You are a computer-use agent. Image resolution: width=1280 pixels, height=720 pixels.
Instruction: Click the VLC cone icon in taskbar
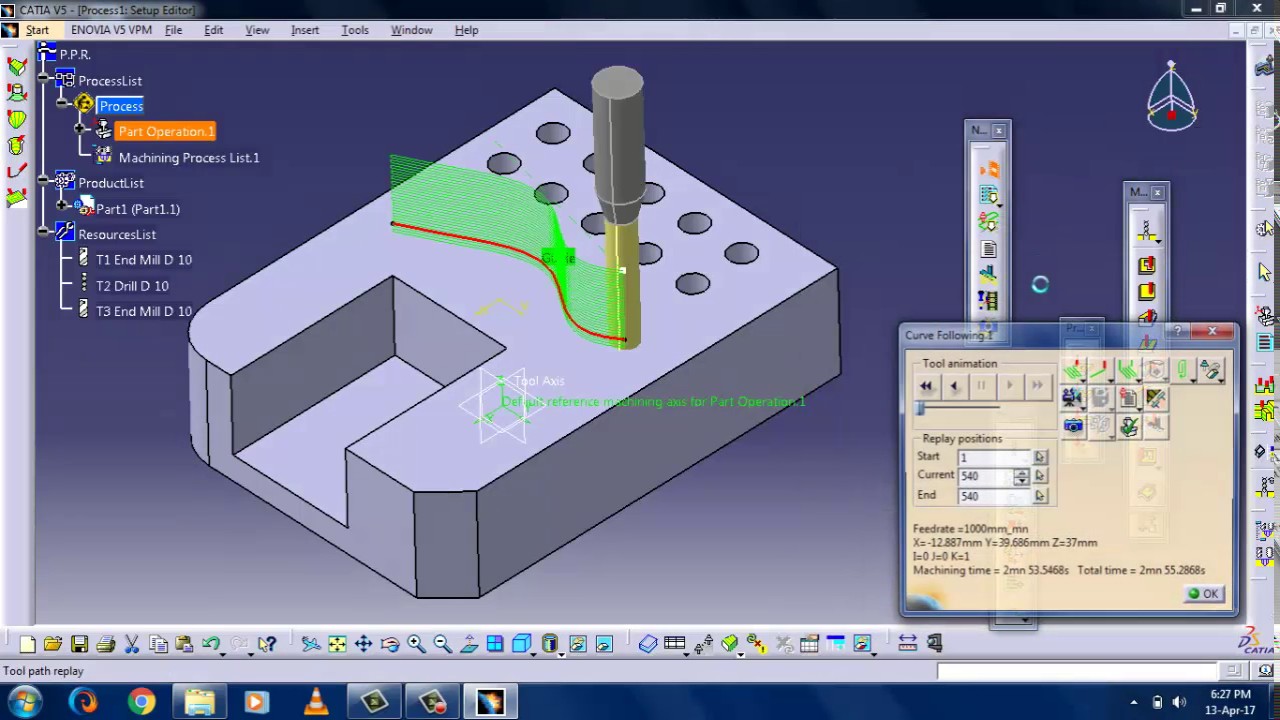pyautogui.click(x=315, y=702)
